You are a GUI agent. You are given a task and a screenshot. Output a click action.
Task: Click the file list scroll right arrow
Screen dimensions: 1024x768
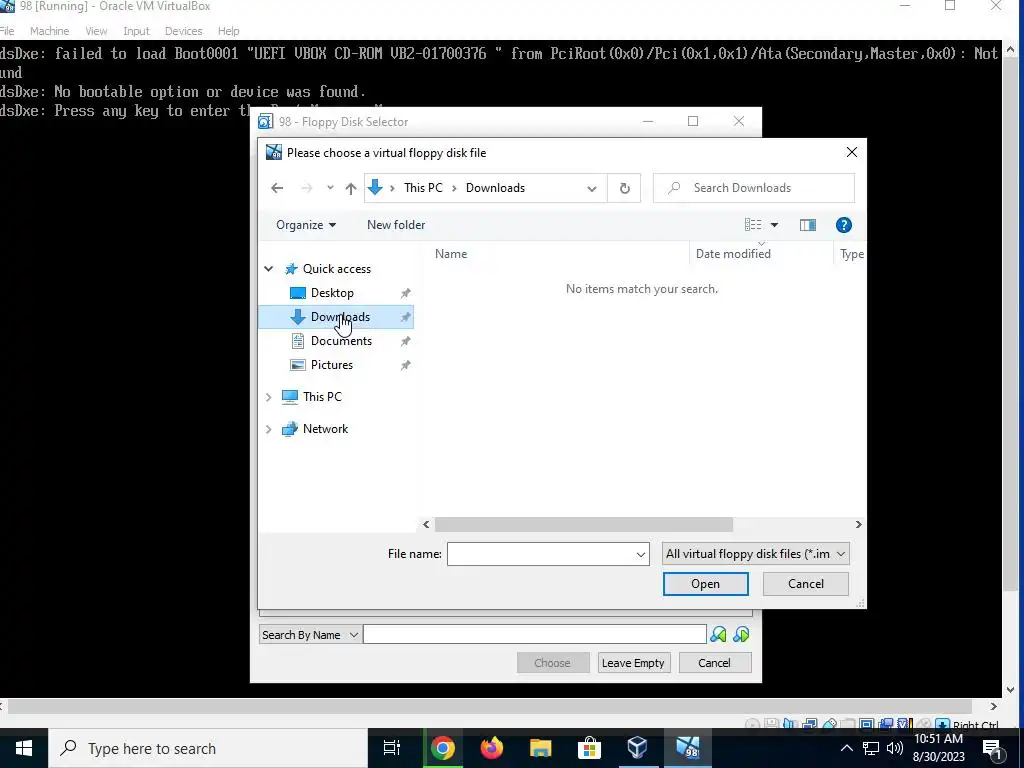point(858,524)
